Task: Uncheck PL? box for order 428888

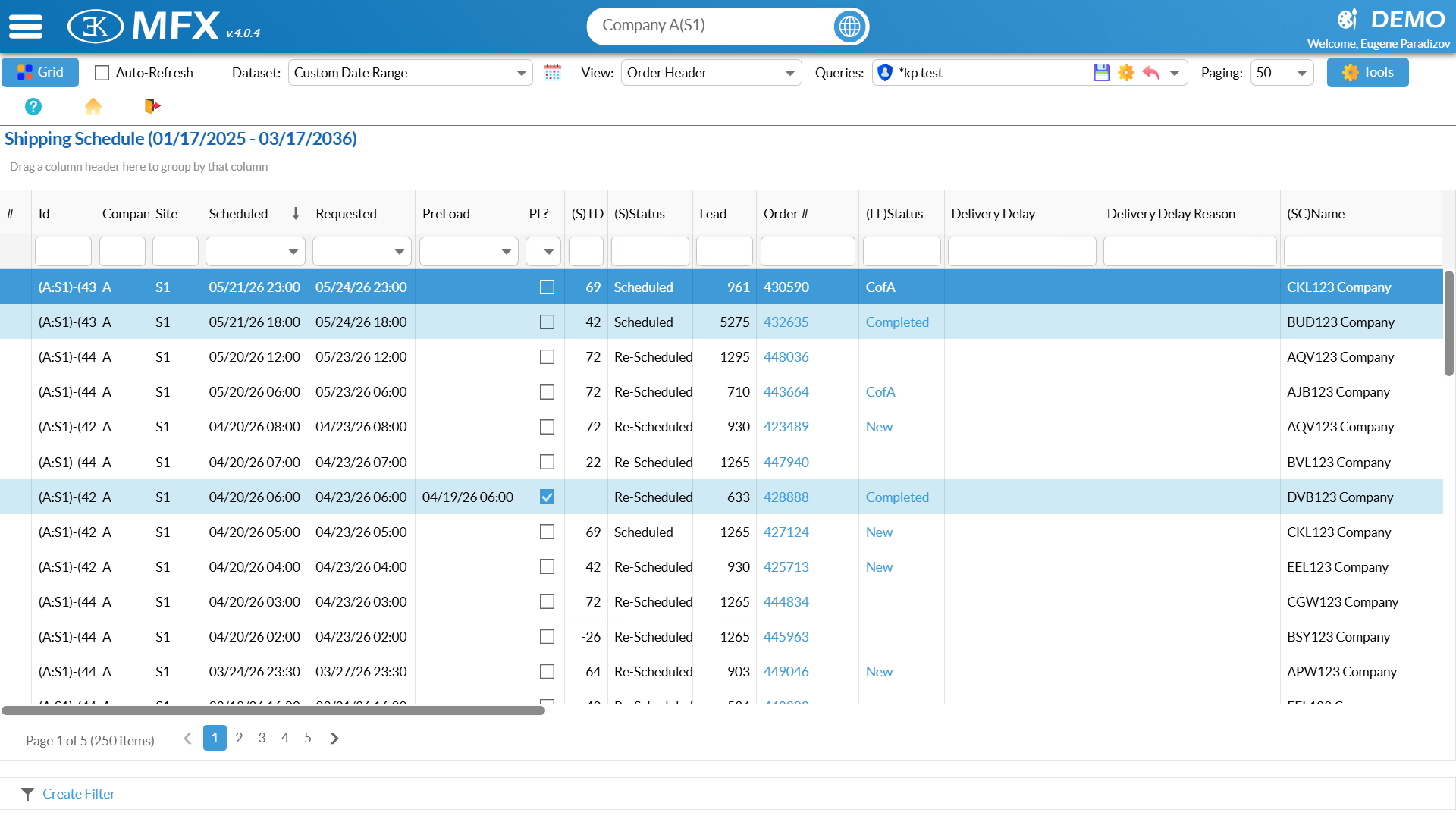Action: click(x=547, y=497)
